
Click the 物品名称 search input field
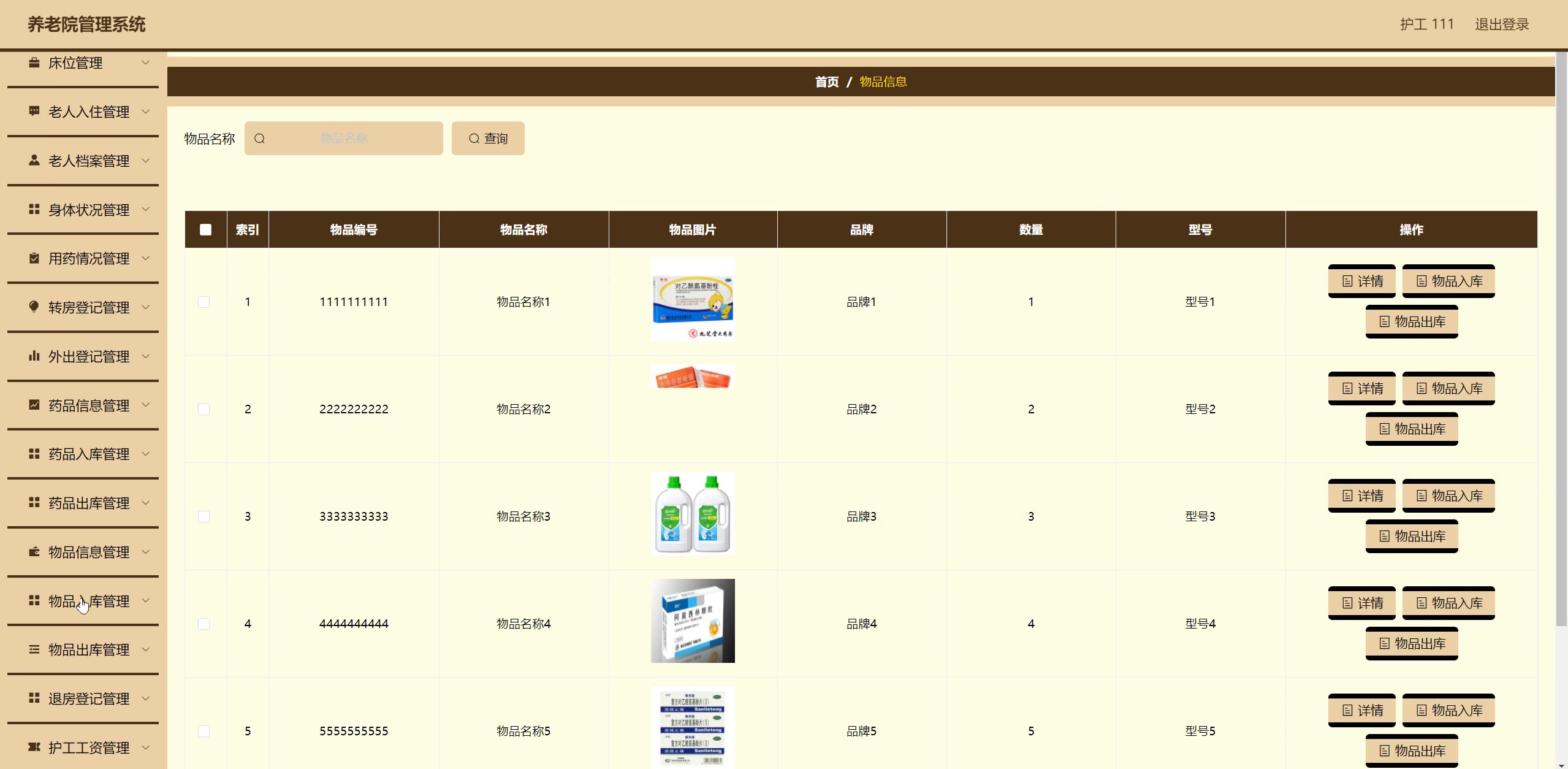[x=344, y=139]
